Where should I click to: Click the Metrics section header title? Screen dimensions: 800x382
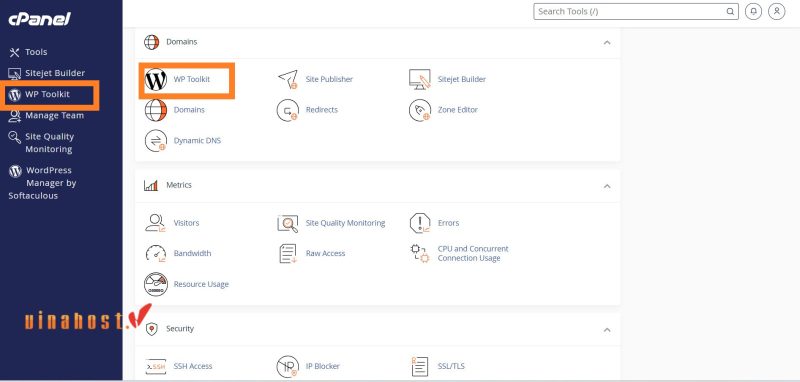click(x=179, y=185)
